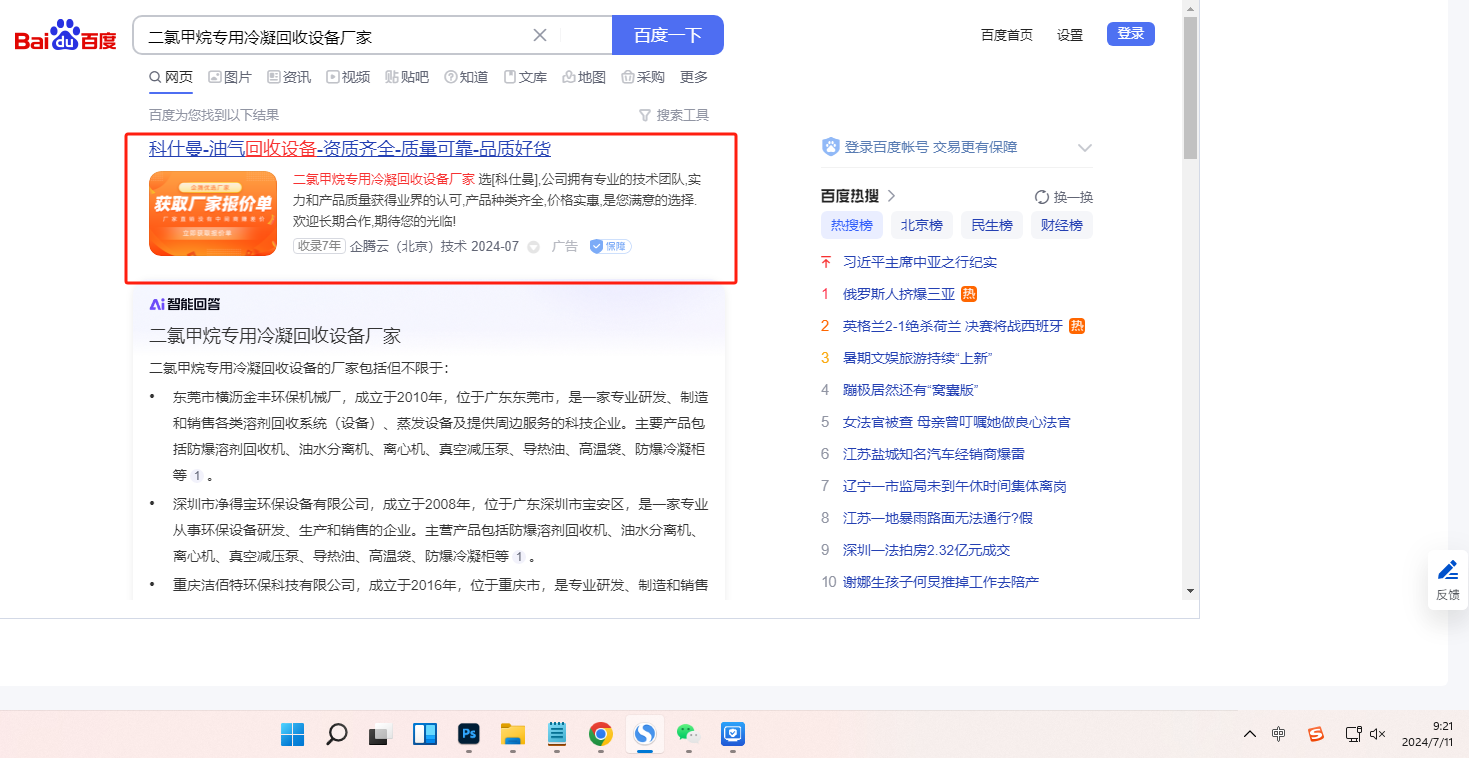Screen dimensions: 1469x758
Task: Switch to the 地图 tab
Action: point(584,77)
